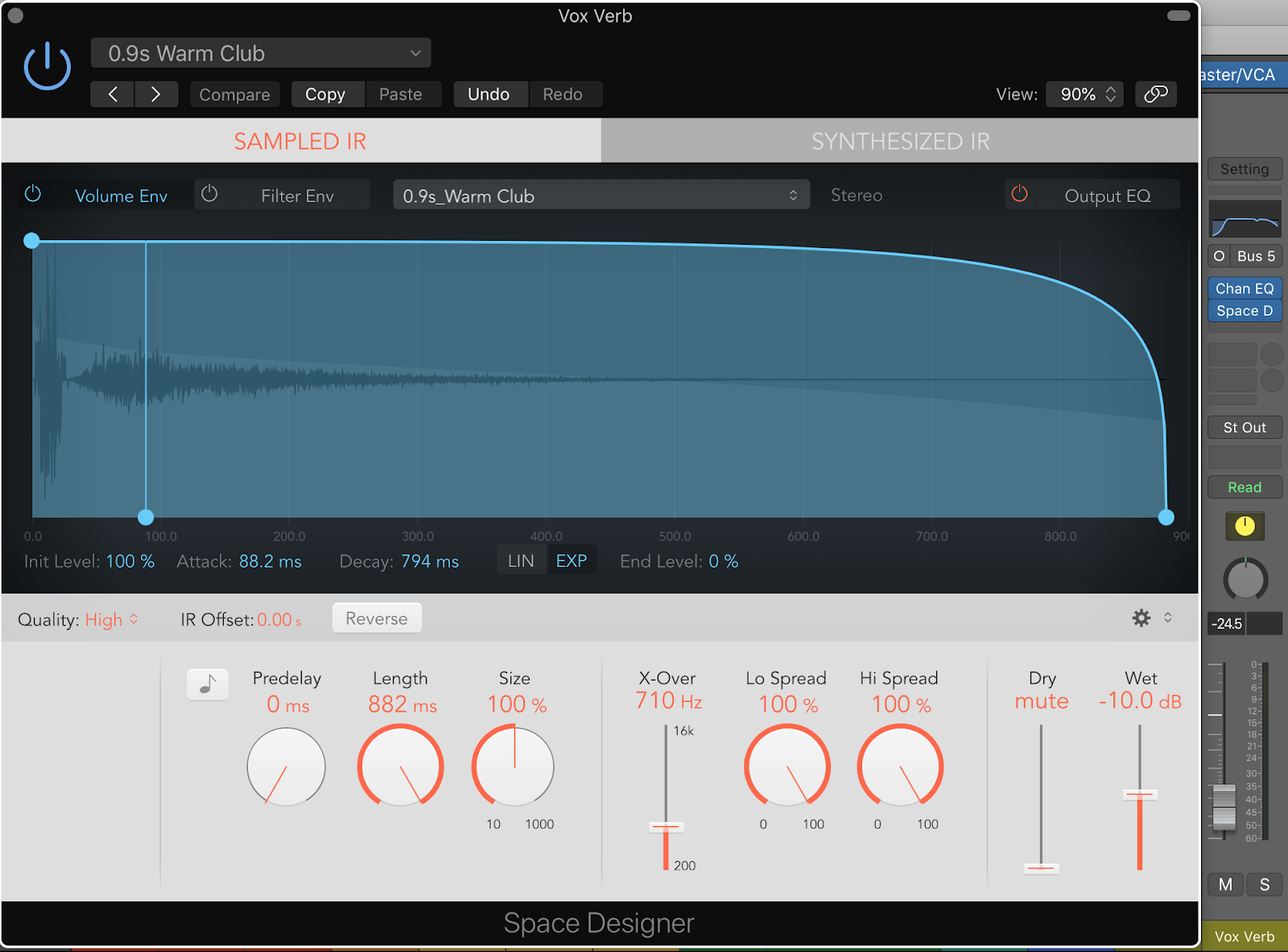Toggle the Space Designer plugin power button
Image resolution: width=1288 pixels, height=952 pixels.
[x=47, y=66]
